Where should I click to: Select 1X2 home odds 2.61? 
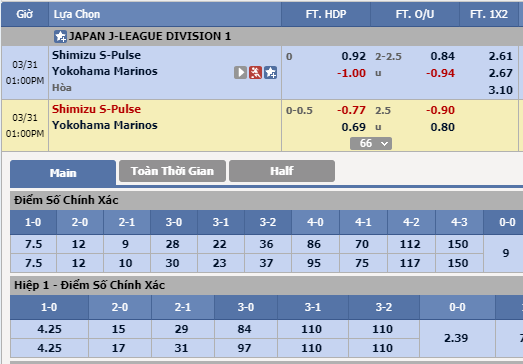pos(500,56)
